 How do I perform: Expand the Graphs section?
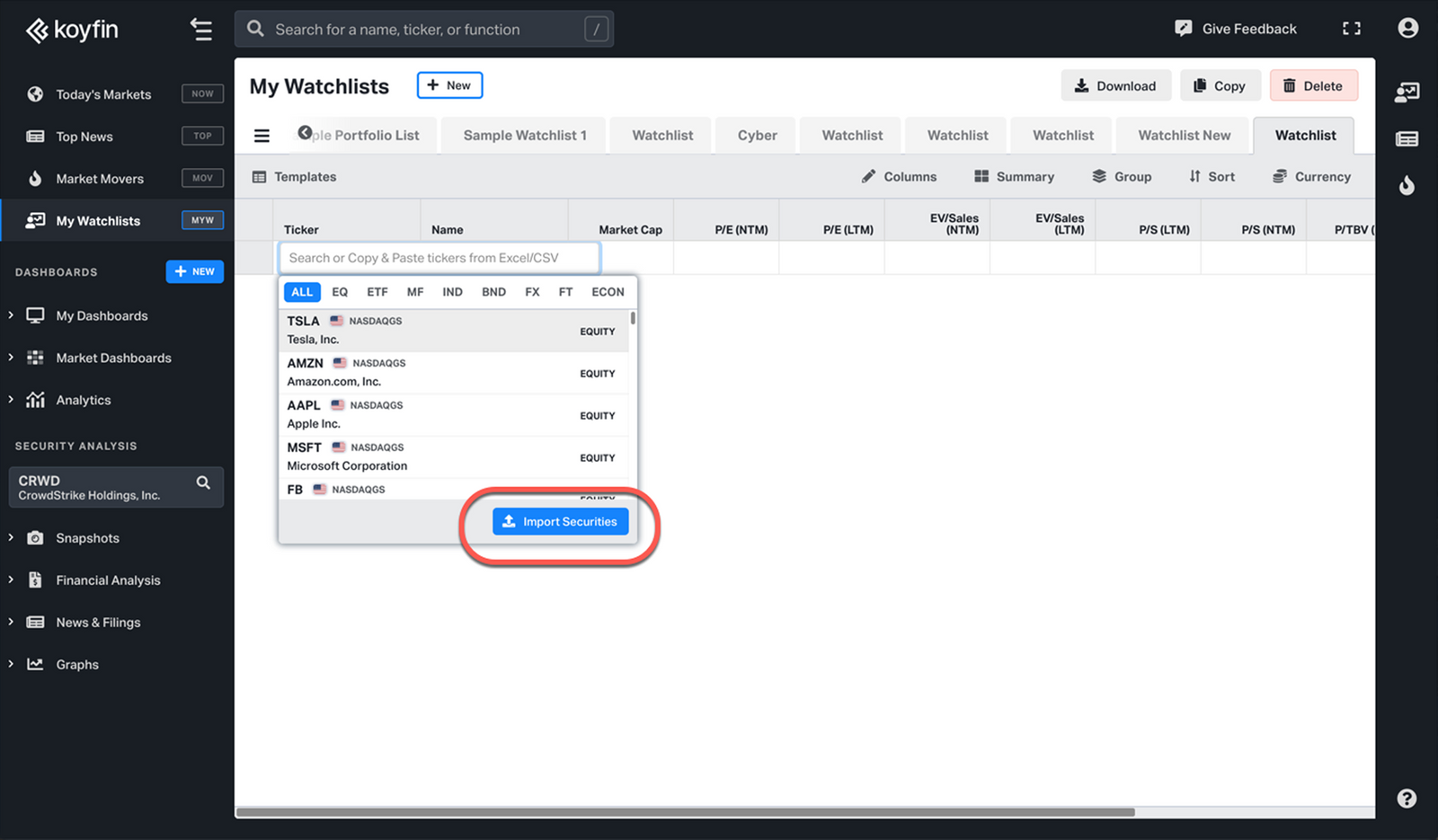click(75, 664)
